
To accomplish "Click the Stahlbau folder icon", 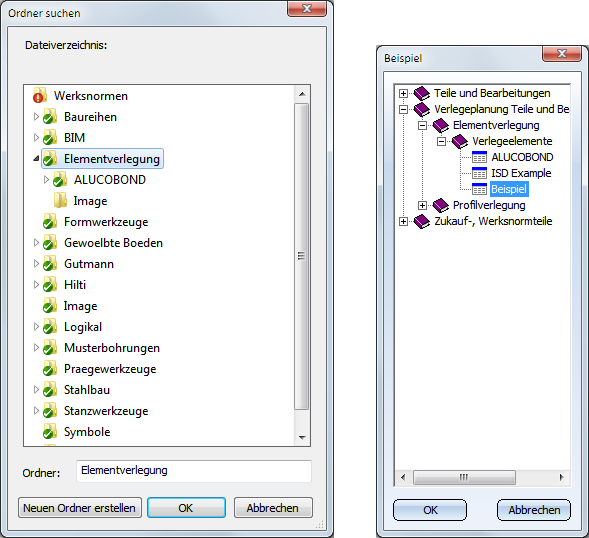I will coord(50,390).
